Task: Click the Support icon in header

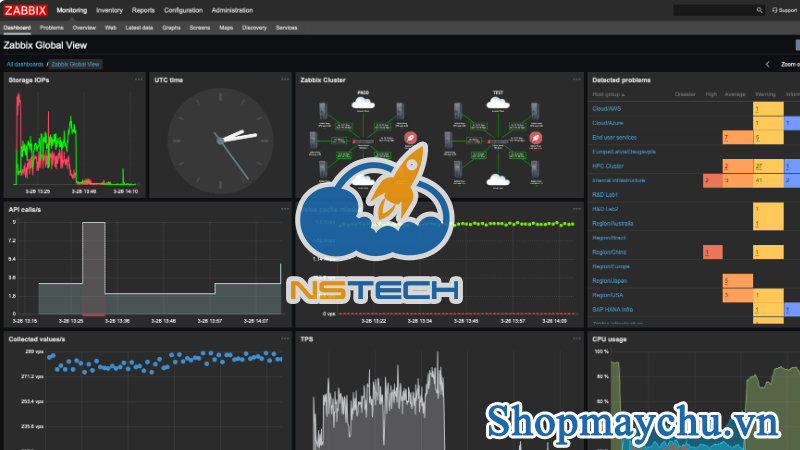Action: (x=783, y=10)
